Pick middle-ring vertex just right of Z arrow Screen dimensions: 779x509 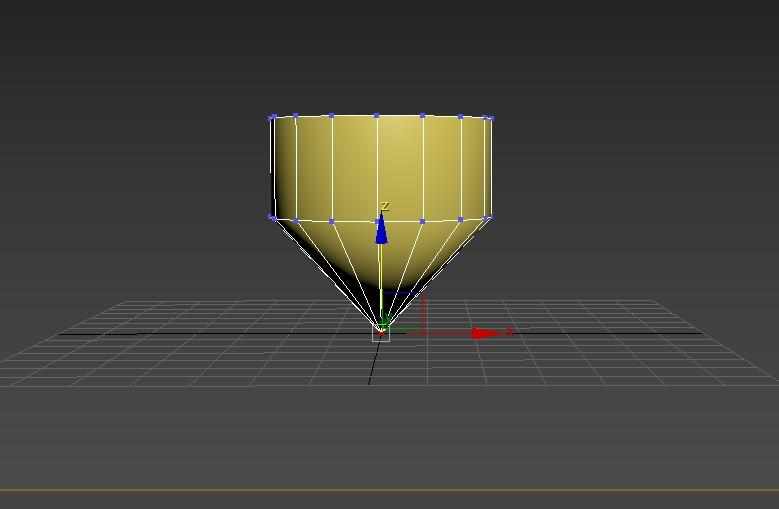[423, 221]
